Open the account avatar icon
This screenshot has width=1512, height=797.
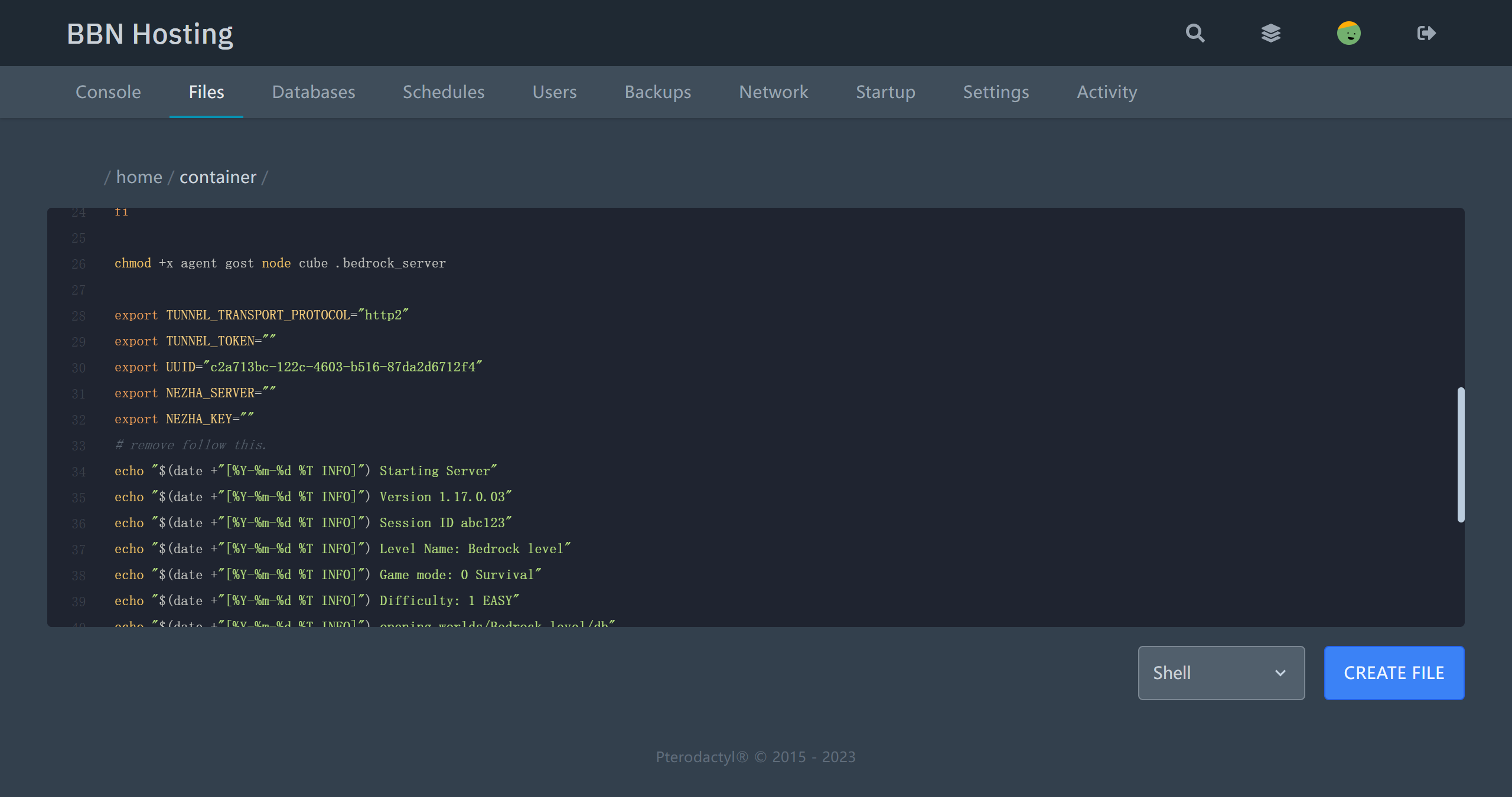pos(1348,33)
